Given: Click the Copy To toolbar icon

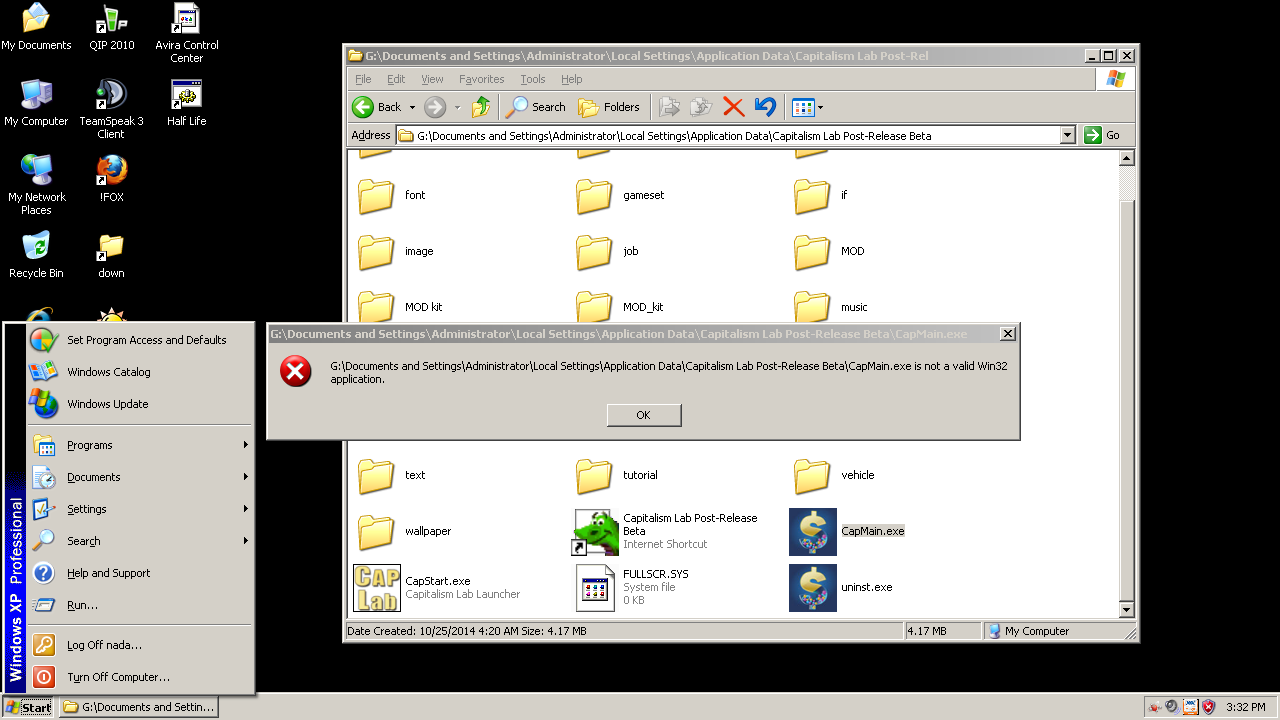Looking at the screenshot, I should tap(701, 107).
